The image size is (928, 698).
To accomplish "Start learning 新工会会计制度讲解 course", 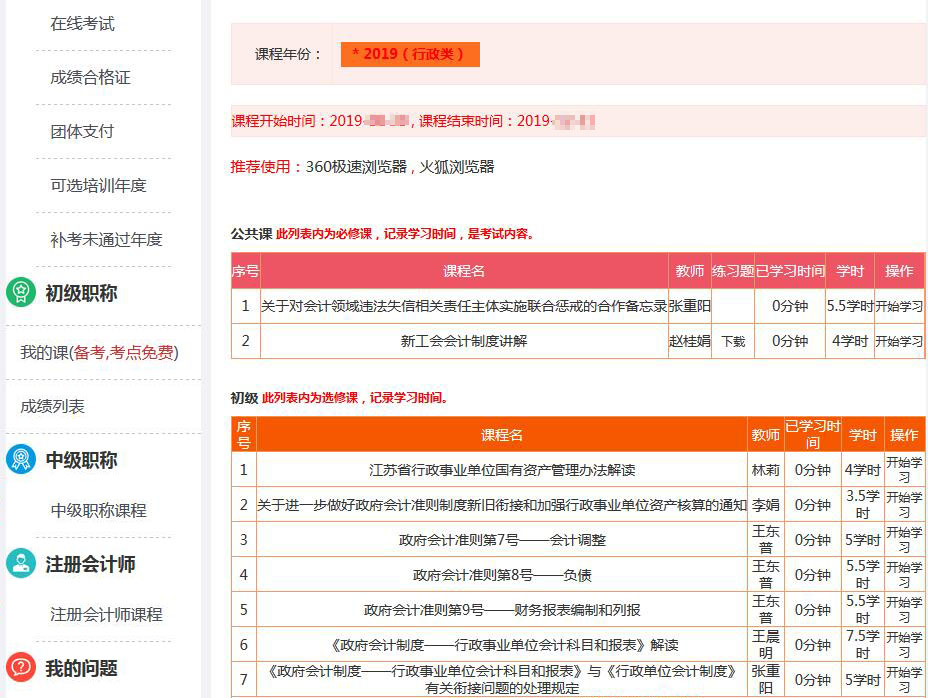I will (x=899, y=341).
